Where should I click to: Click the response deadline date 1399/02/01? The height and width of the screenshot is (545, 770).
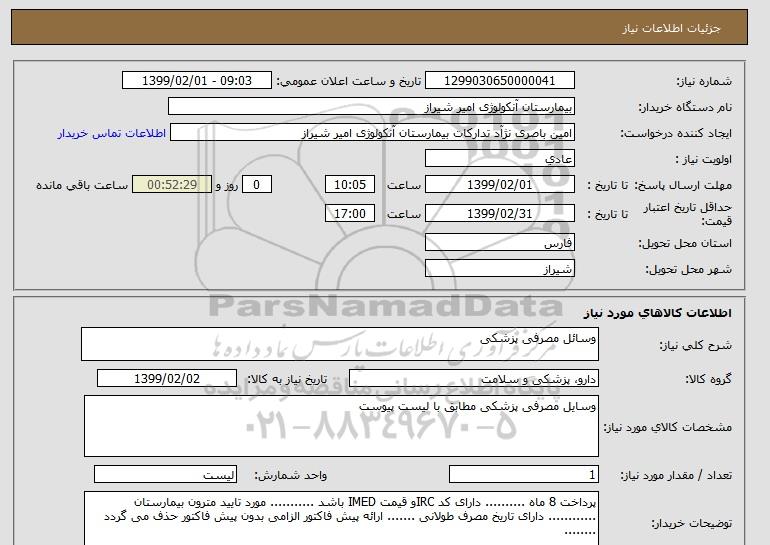coord(499,185)
